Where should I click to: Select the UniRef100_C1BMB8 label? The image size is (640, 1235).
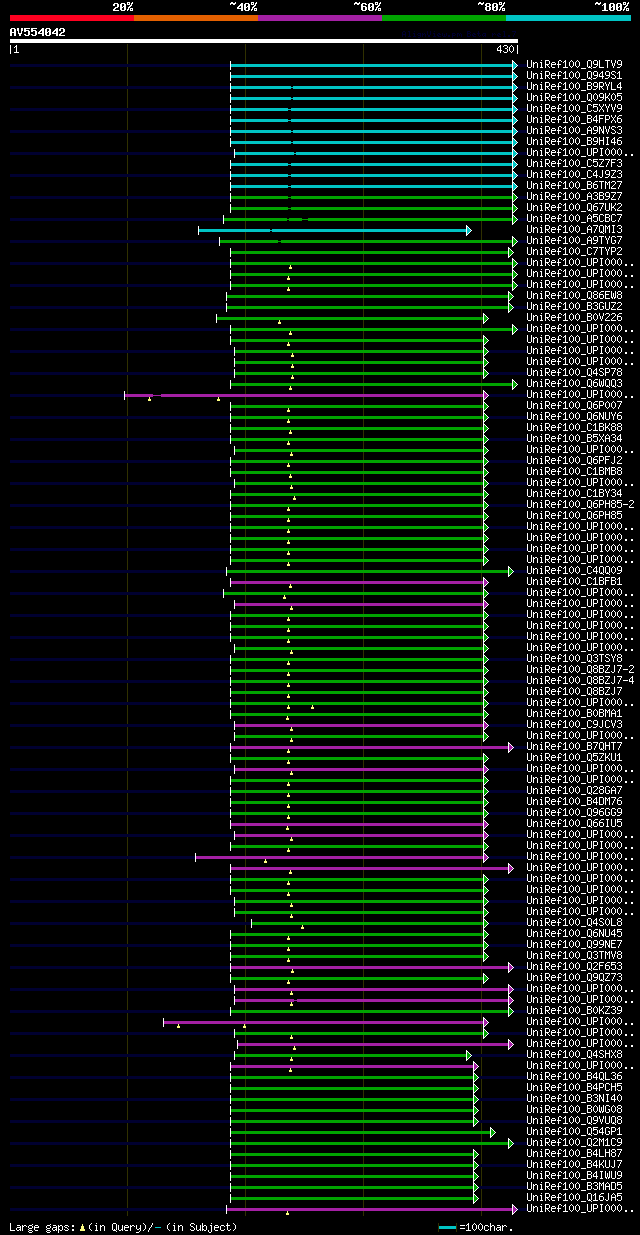pos(574,471)
